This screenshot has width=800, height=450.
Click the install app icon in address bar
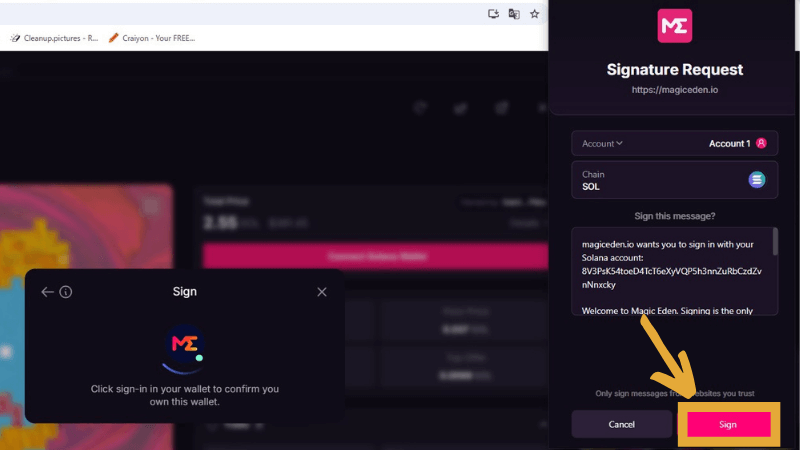(x=493, y=14)
